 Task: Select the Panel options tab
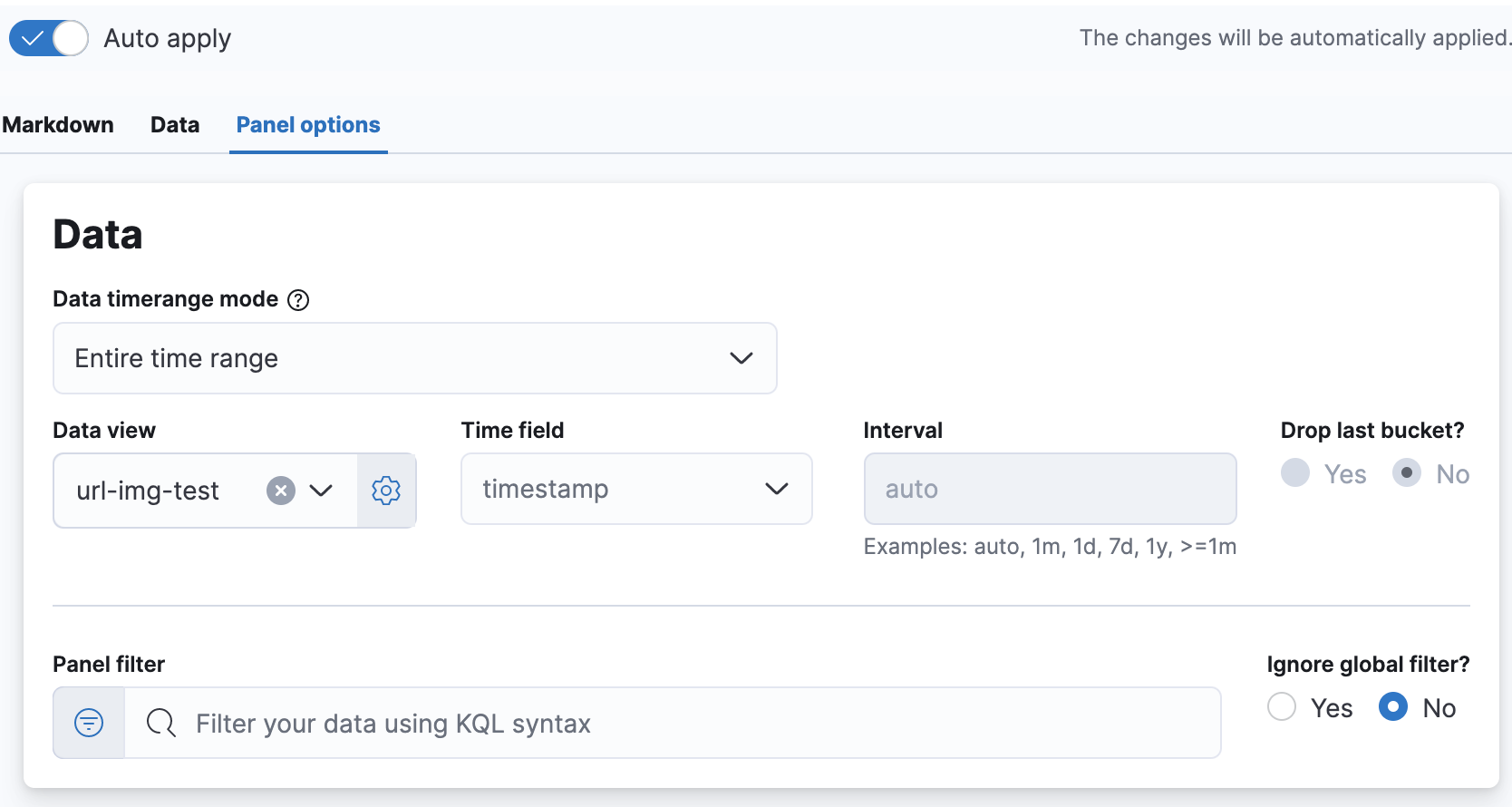308,125
